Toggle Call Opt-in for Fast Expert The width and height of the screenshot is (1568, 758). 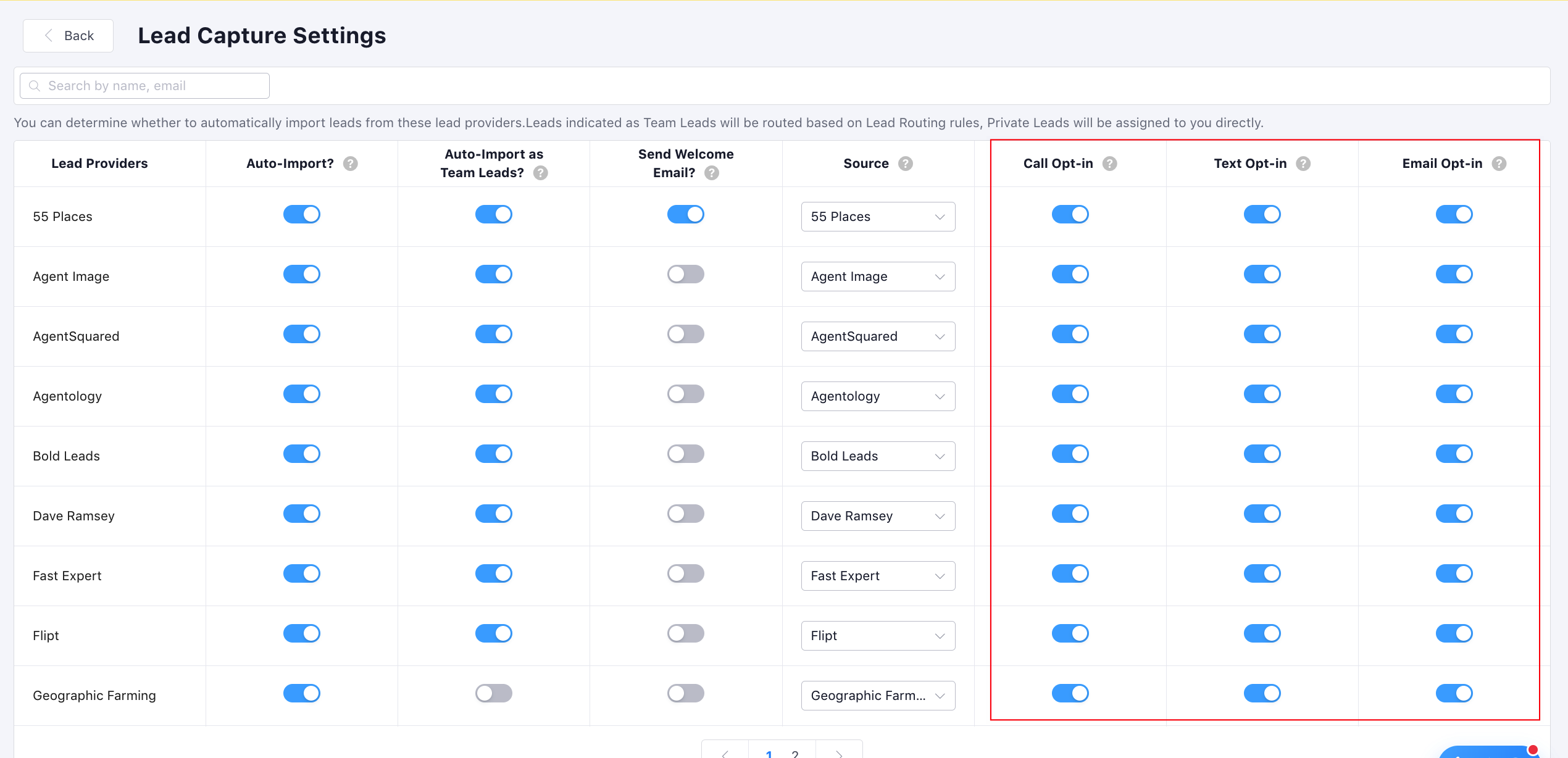point(1070,573)
